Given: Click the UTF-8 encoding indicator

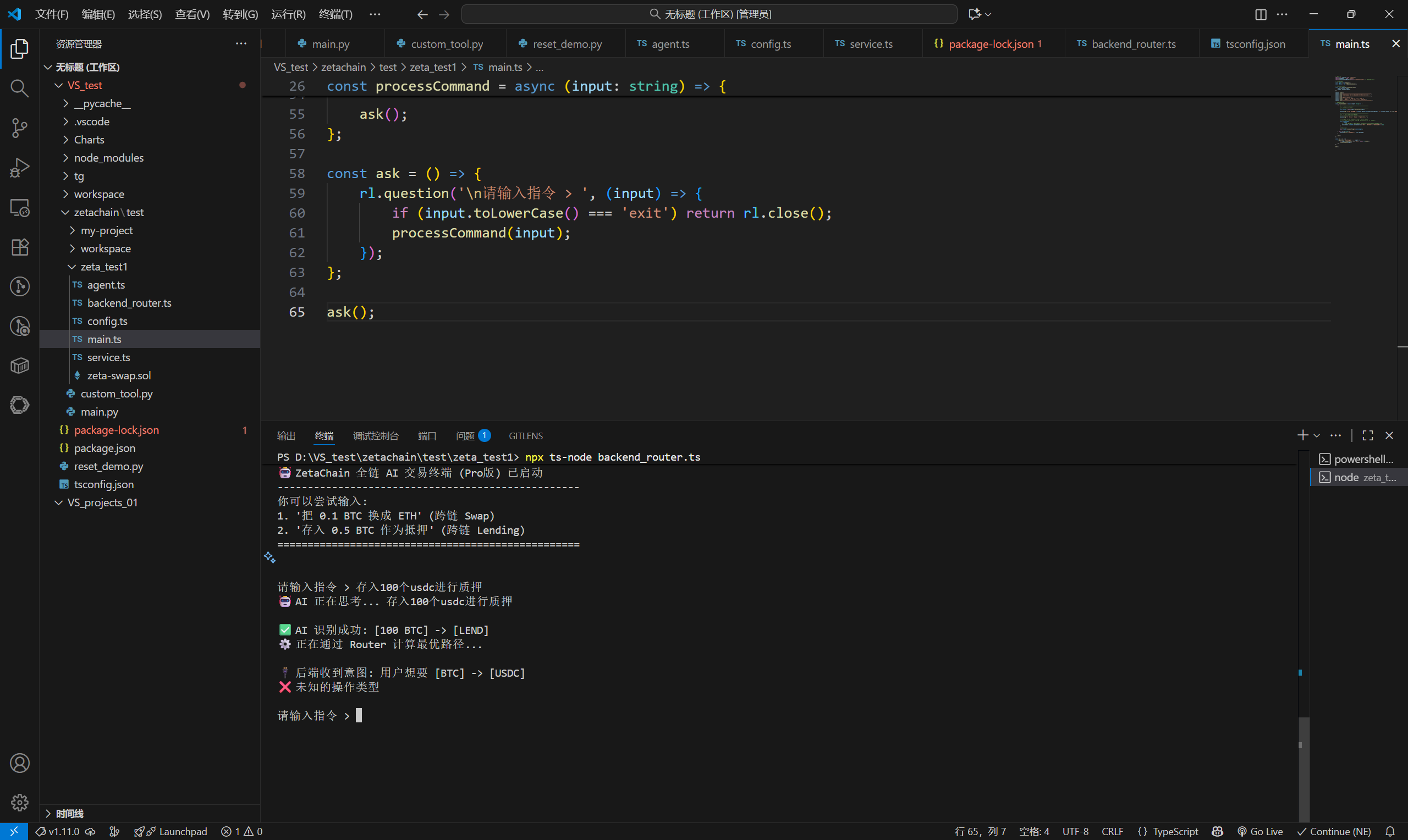Looking at the screenshot, I should click(1075, 831).
